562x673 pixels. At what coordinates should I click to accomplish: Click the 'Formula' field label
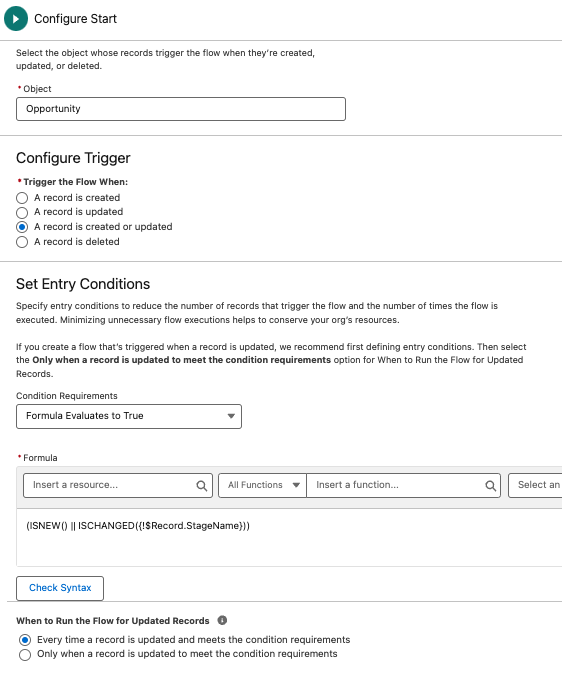[40, 458]
